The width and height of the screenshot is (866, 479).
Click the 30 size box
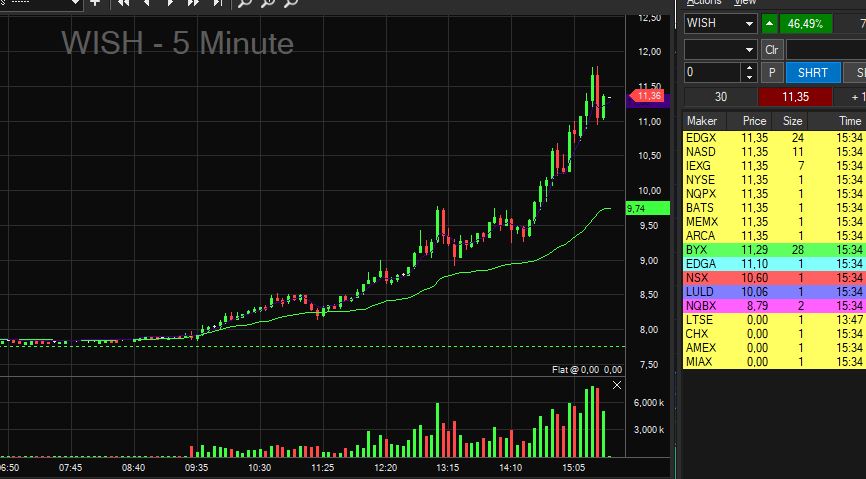coord(720,97)
